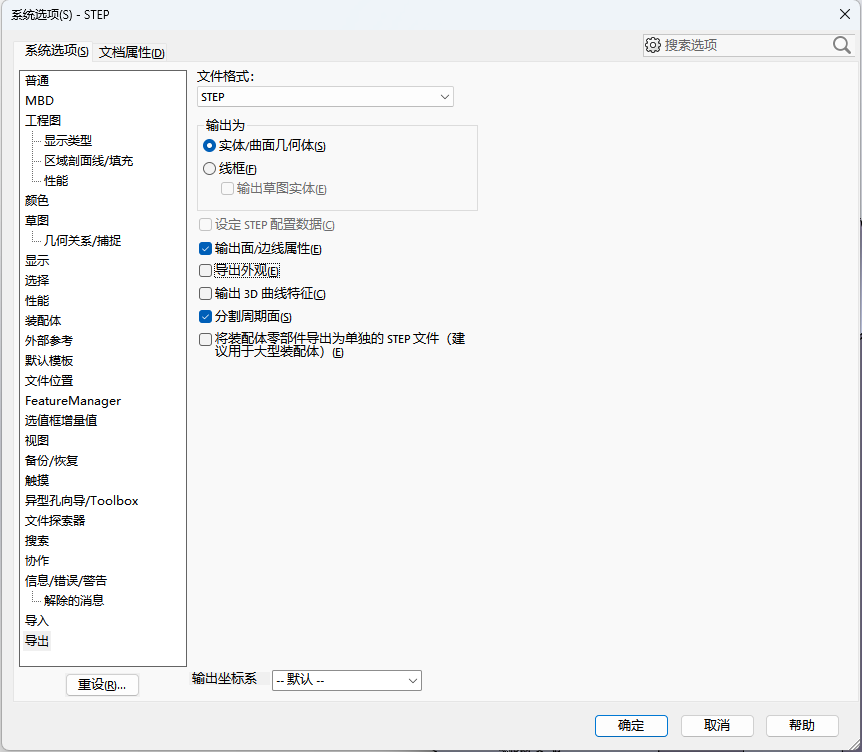
Task: Switch to 文档属性 tab
Action: tap(131, 52)
